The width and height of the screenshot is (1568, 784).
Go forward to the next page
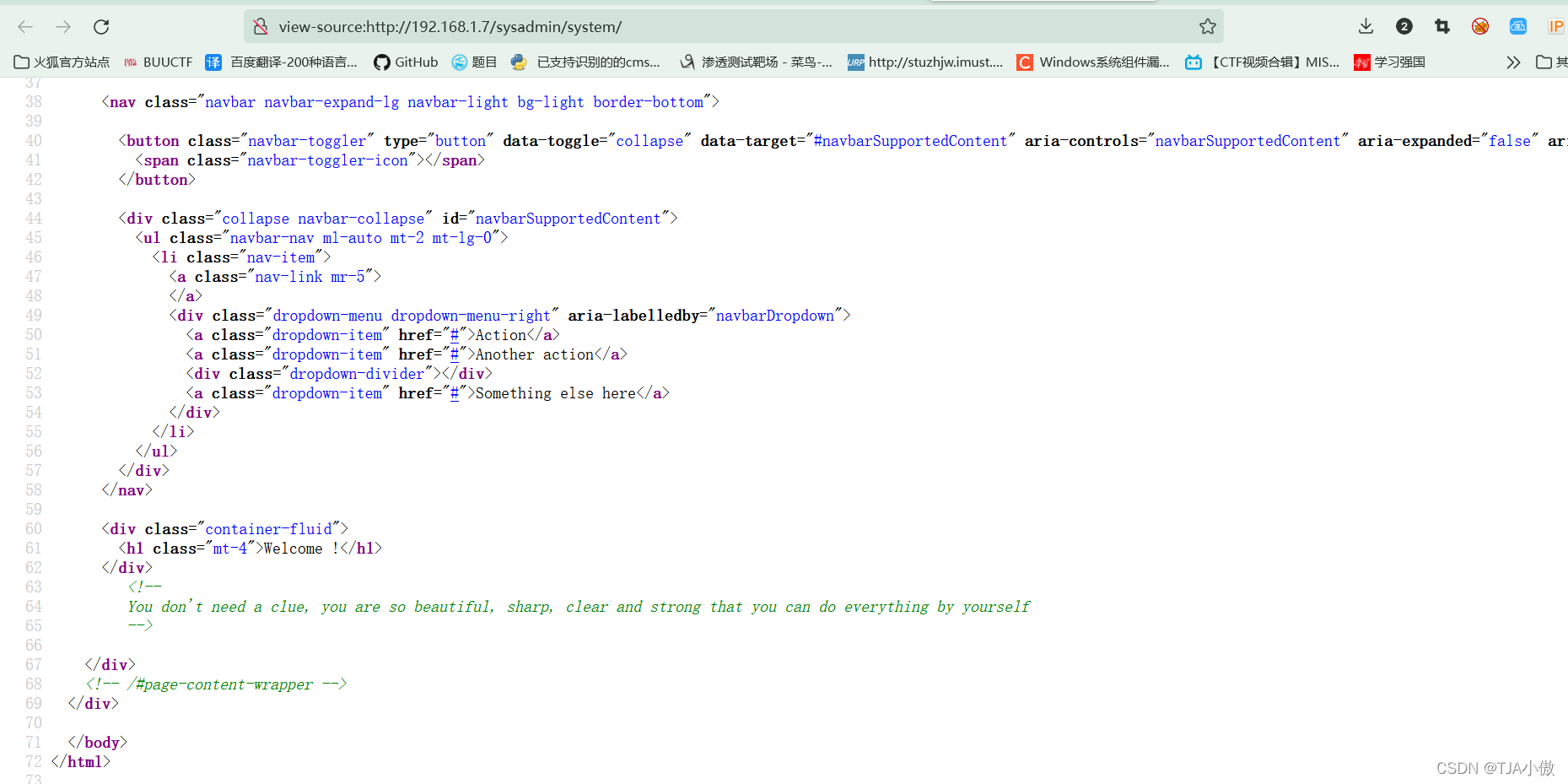[x=63, y=27]
